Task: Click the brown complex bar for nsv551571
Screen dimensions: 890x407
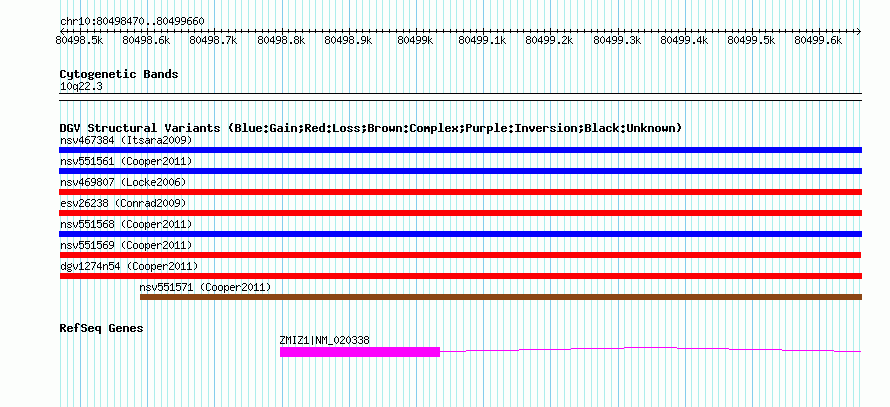Action: coord(501,297)
